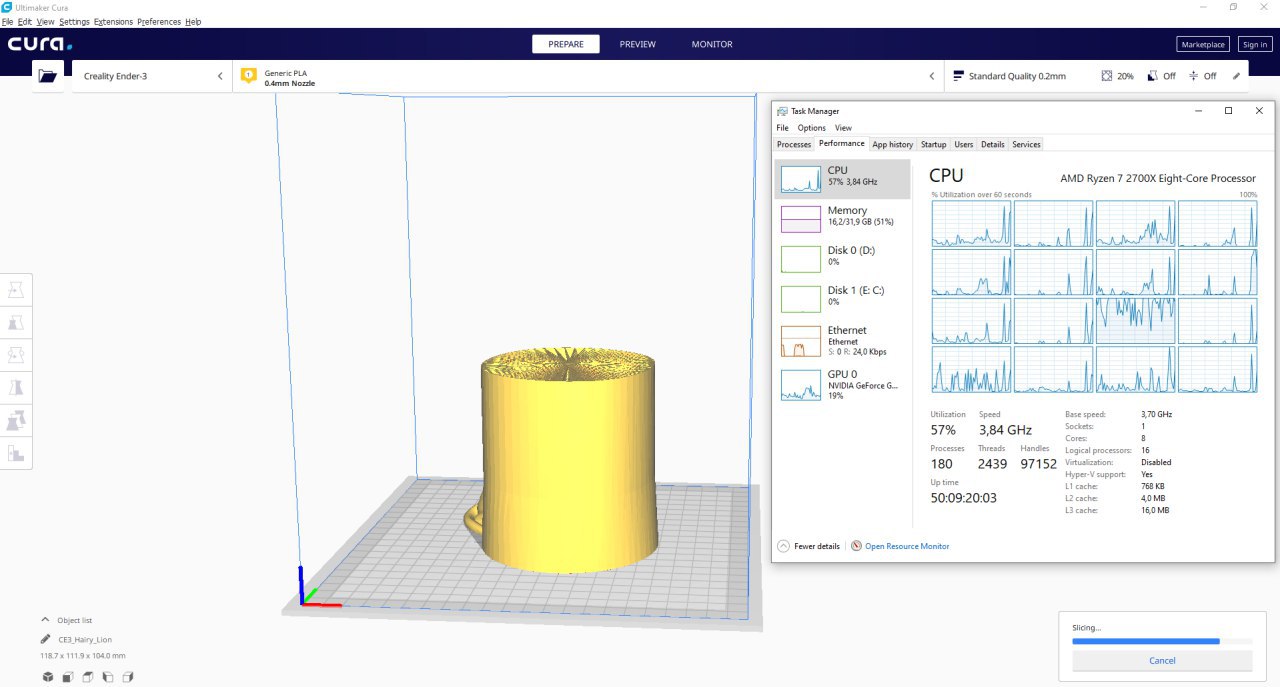Screen dimensions: 1280x687
Task: Expand the Creality Ender-3 printer selector
Action: pos(152,76)
